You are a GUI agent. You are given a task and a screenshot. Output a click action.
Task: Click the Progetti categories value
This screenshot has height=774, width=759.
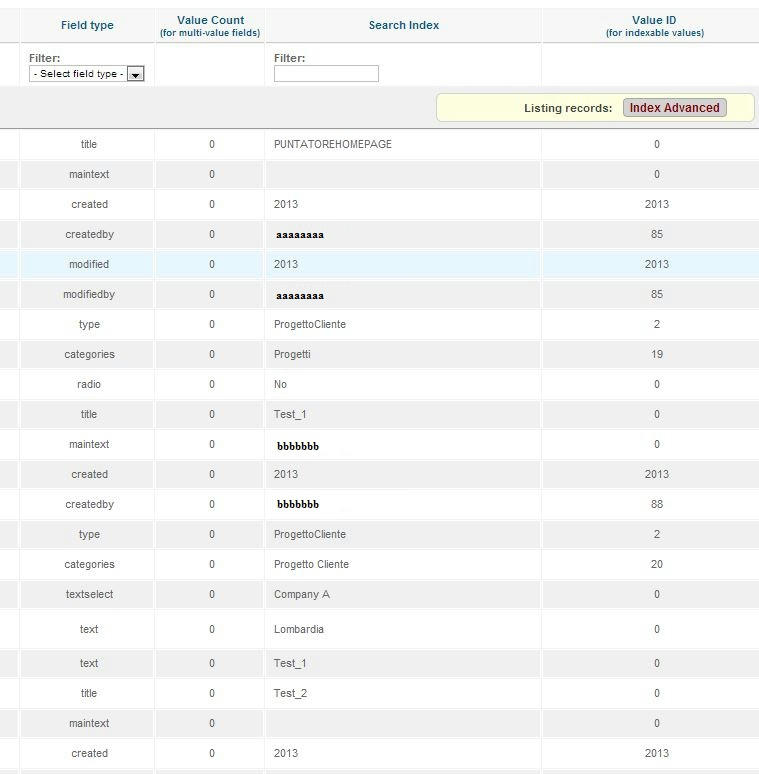point(292,354)
